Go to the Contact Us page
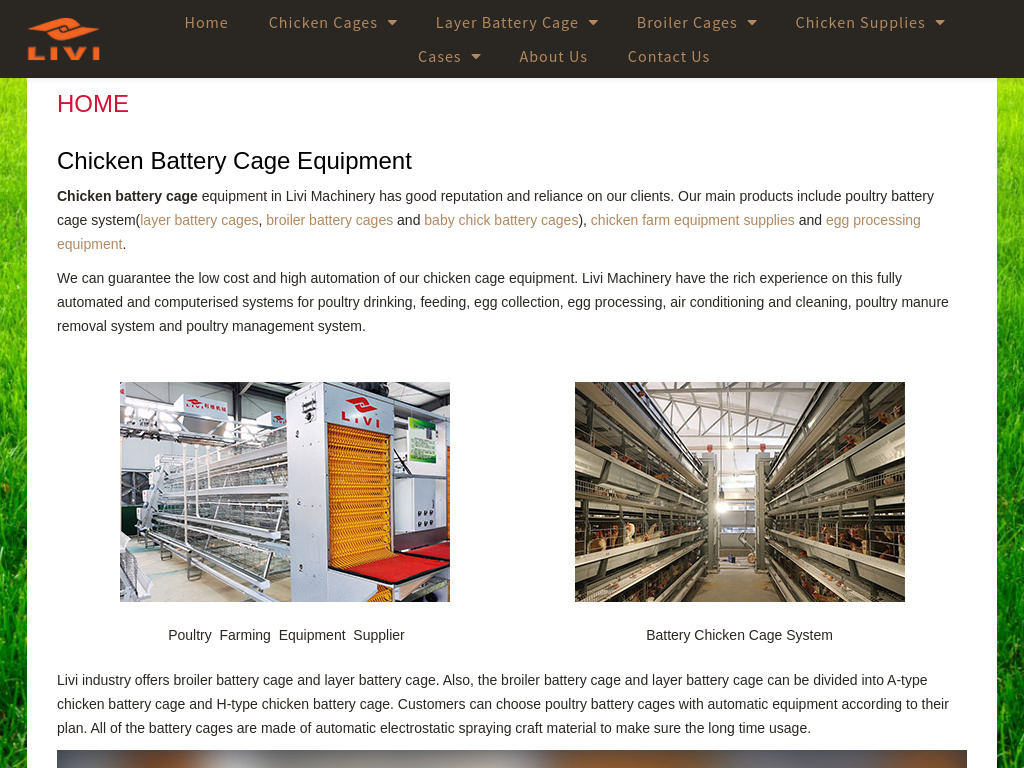This screenshot has height=768, width=1024. point(669,57)
